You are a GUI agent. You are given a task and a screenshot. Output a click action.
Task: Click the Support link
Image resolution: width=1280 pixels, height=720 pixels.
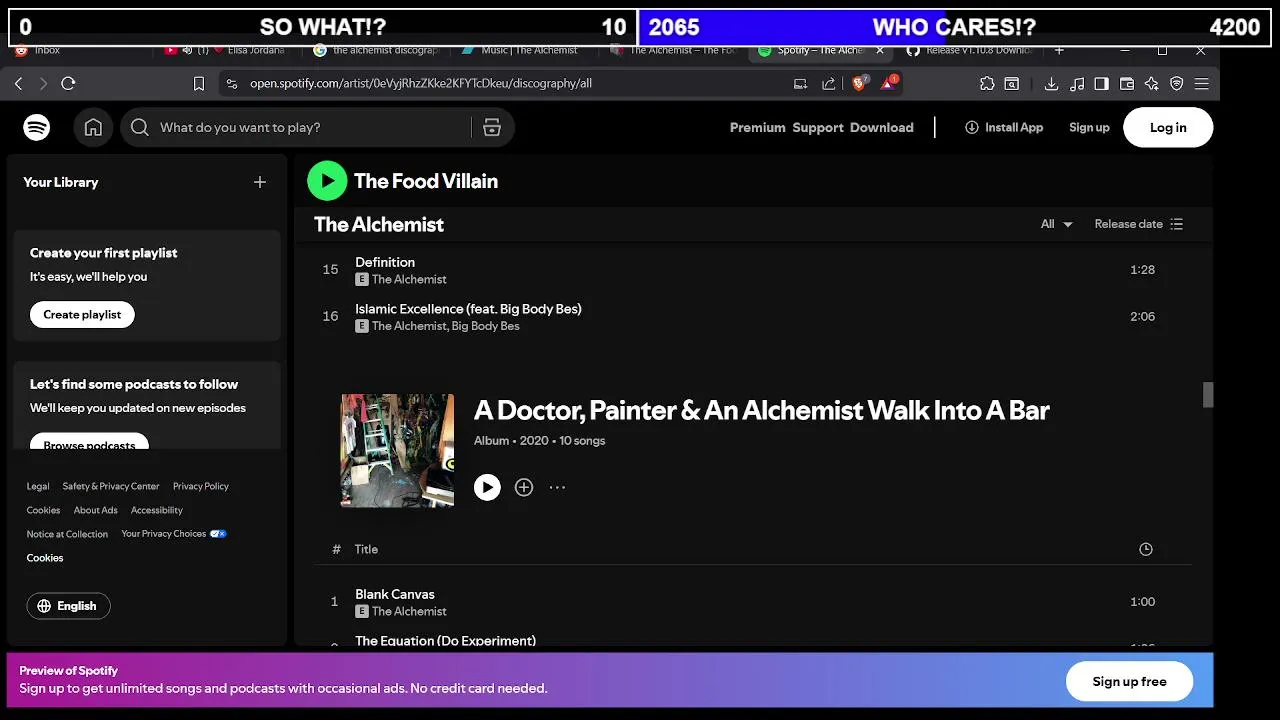pos(818,127)
